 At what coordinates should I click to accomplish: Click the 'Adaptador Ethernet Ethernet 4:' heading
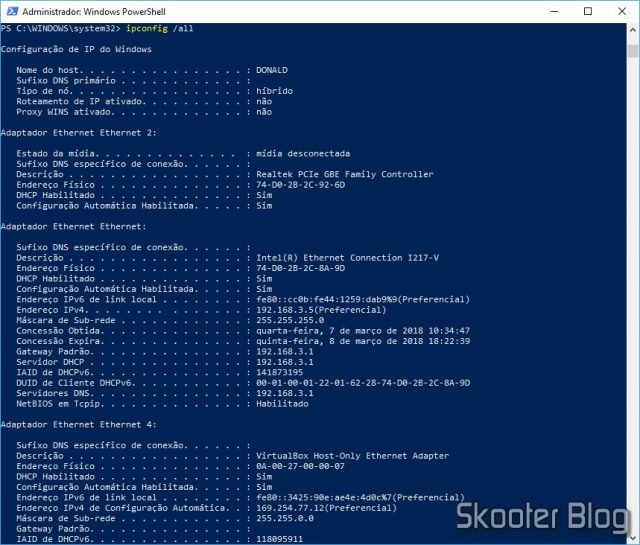point(79,425)
